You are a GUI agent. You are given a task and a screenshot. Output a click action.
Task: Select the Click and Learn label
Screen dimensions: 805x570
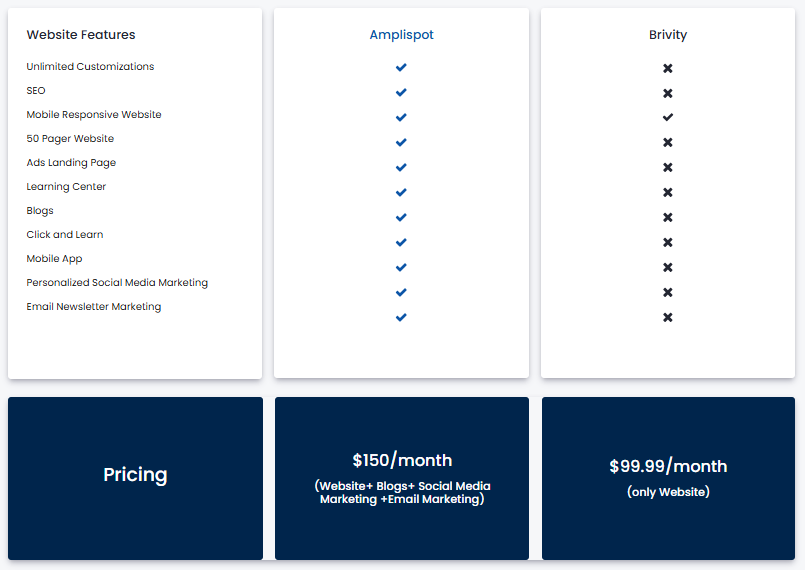(65, 235)
